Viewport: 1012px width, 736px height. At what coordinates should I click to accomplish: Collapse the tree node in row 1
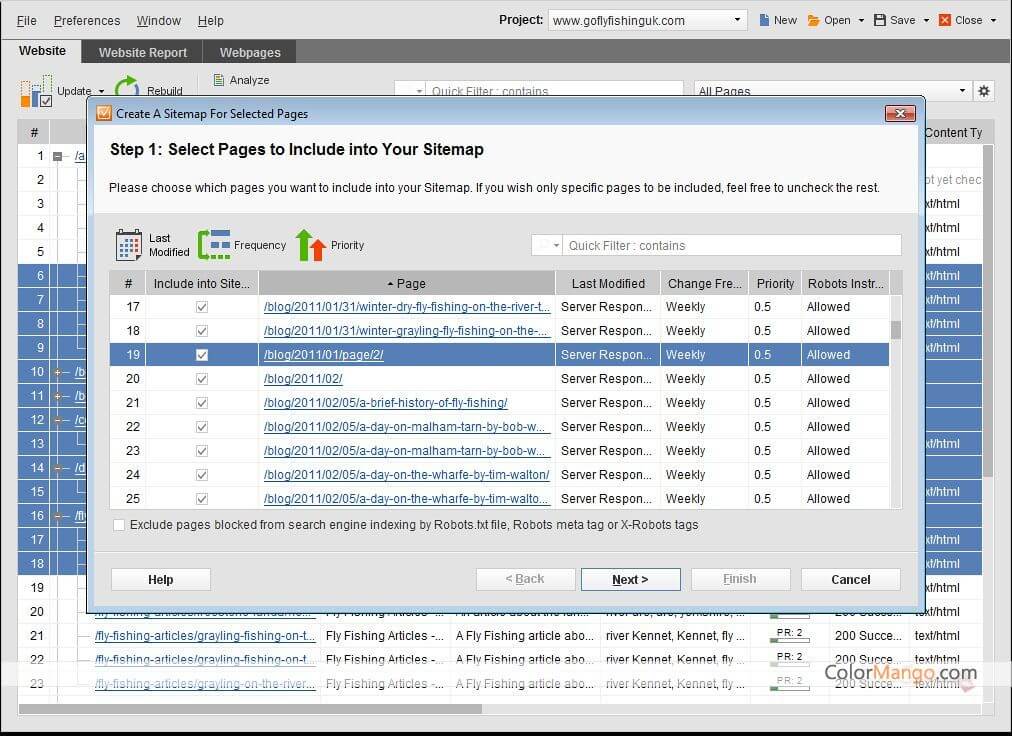[57, 156]
